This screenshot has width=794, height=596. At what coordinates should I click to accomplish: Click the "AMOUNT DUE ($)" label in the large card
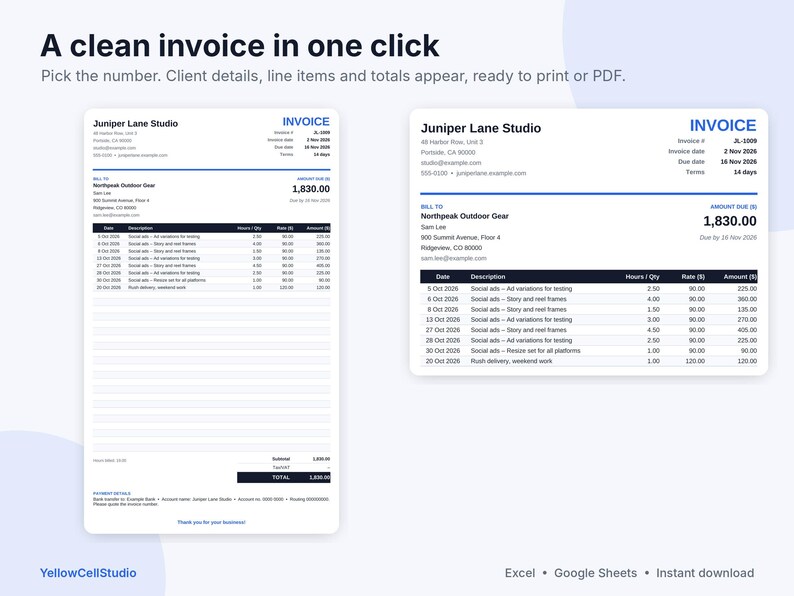click(x=733, y=207)
